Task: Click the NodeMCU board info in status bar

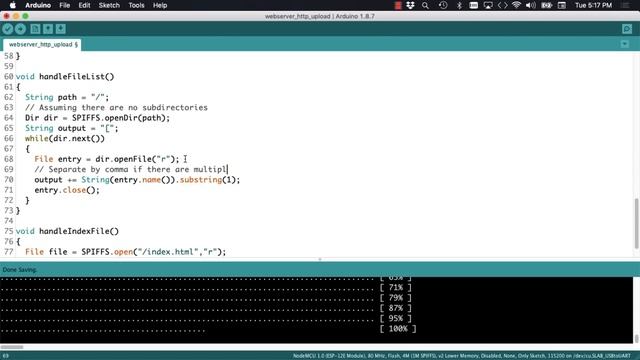Action: 462,356
